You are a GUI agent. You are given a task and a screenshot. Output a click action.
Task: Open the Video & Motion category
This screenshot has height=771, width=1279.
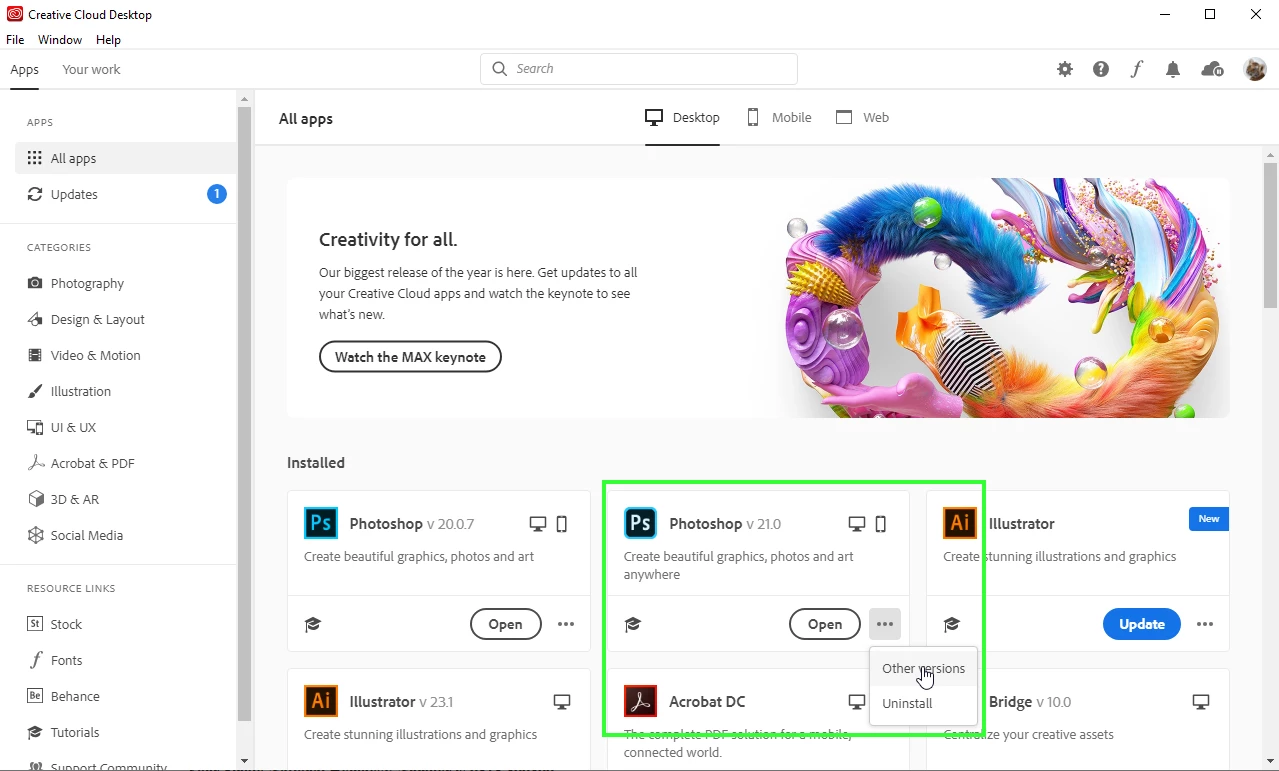click(x=84, y=355)
